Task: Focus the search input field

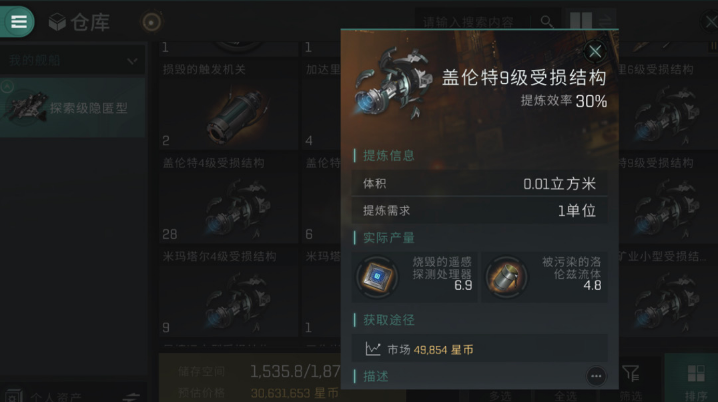Action: [x=472, y=22]
